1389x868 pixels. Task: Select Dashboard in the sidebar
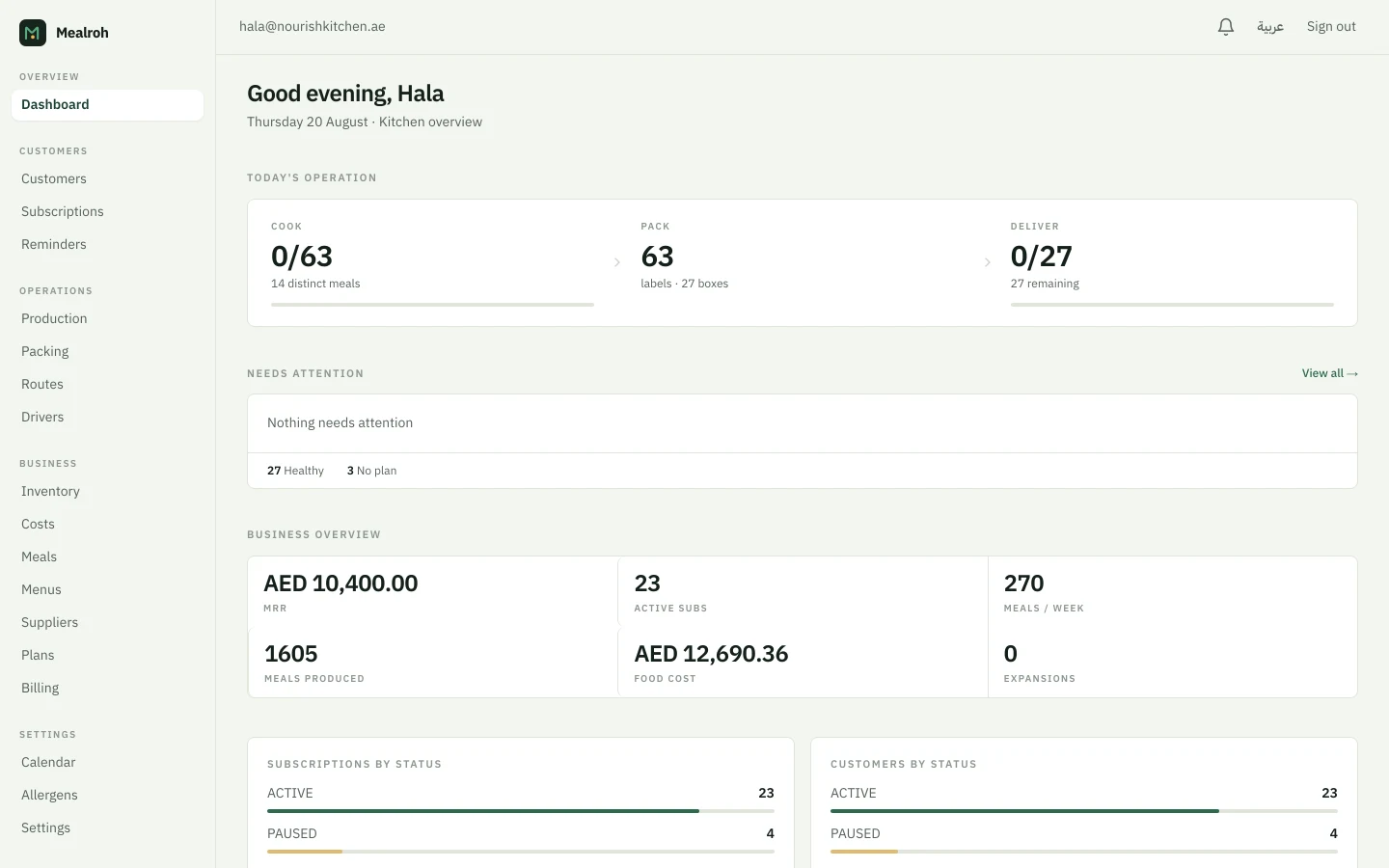(107, 105)
